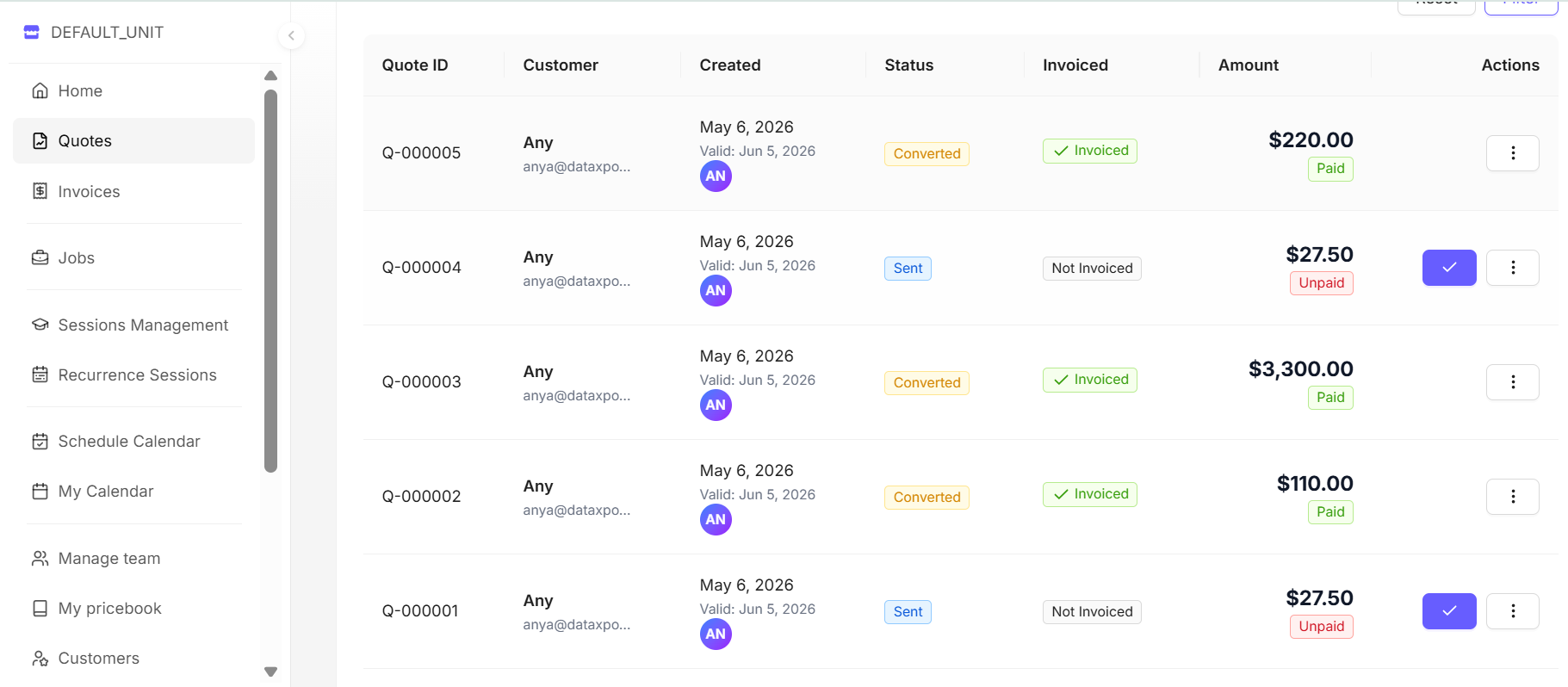Open My Calendar page
The width and height of the screenshot is (1568, 687).
point(133,492)
